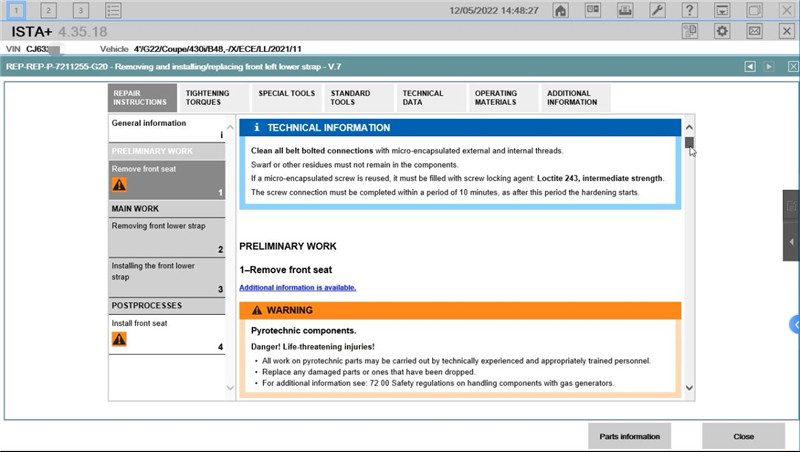Click the REP-REP-P-7211255-G20 document title

coord(173,67)
